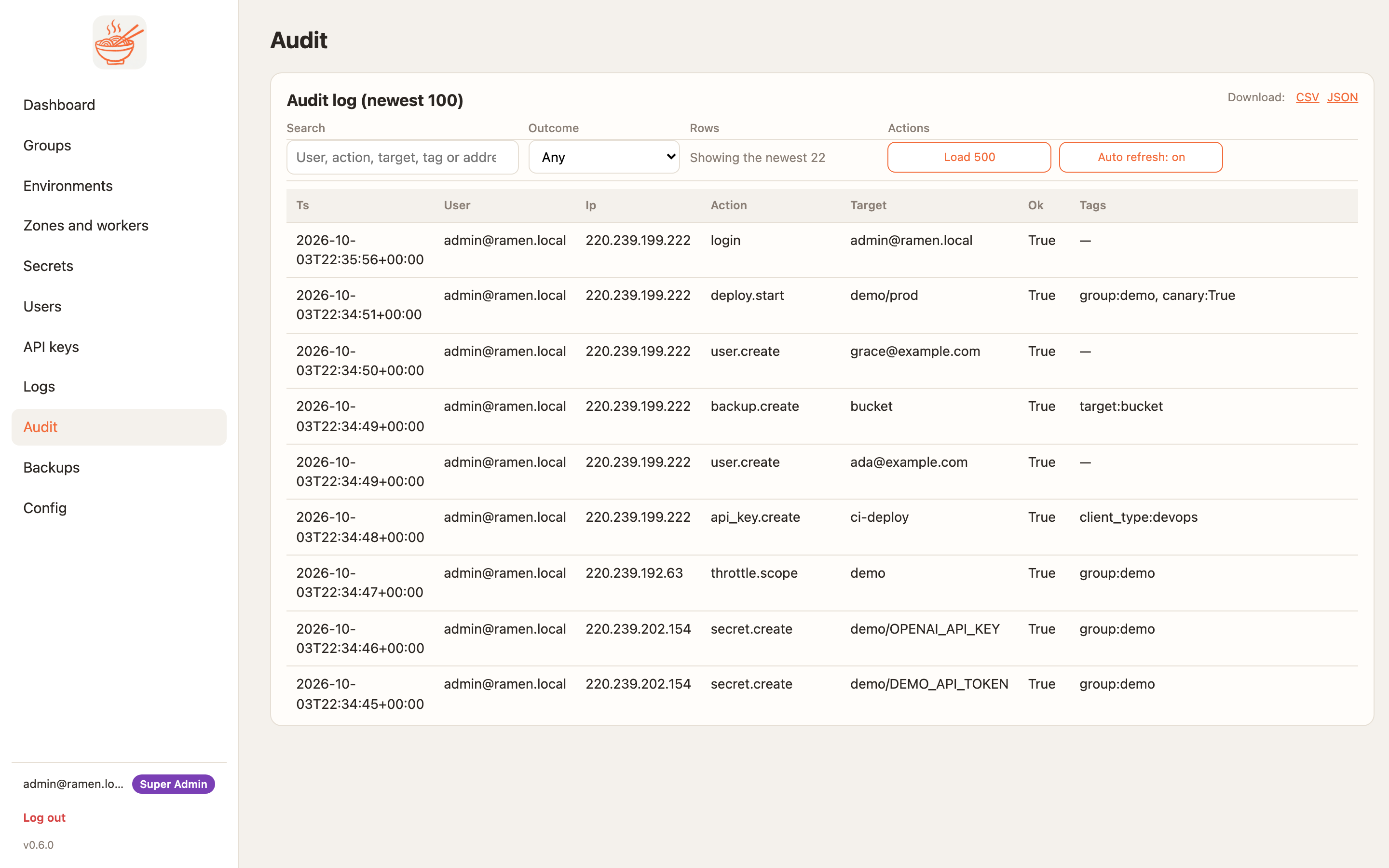Open the Config page
This screenshot has width=1389, height=868.
pos(45,508)
